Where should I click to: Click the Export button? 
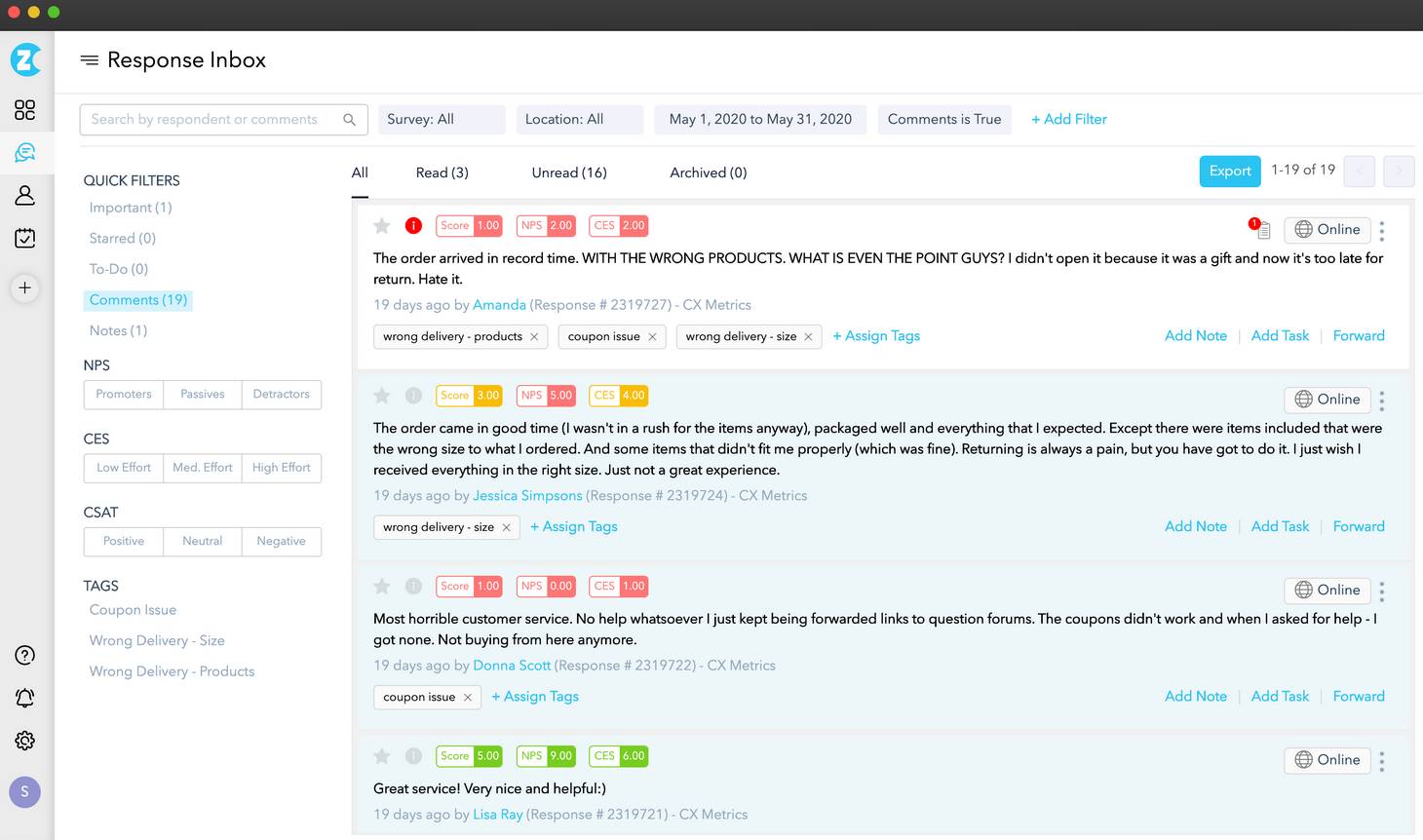pos(1230,171)
